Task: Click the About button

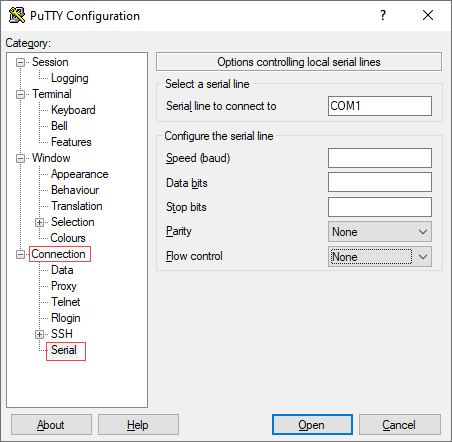Action: click(51, 425)
